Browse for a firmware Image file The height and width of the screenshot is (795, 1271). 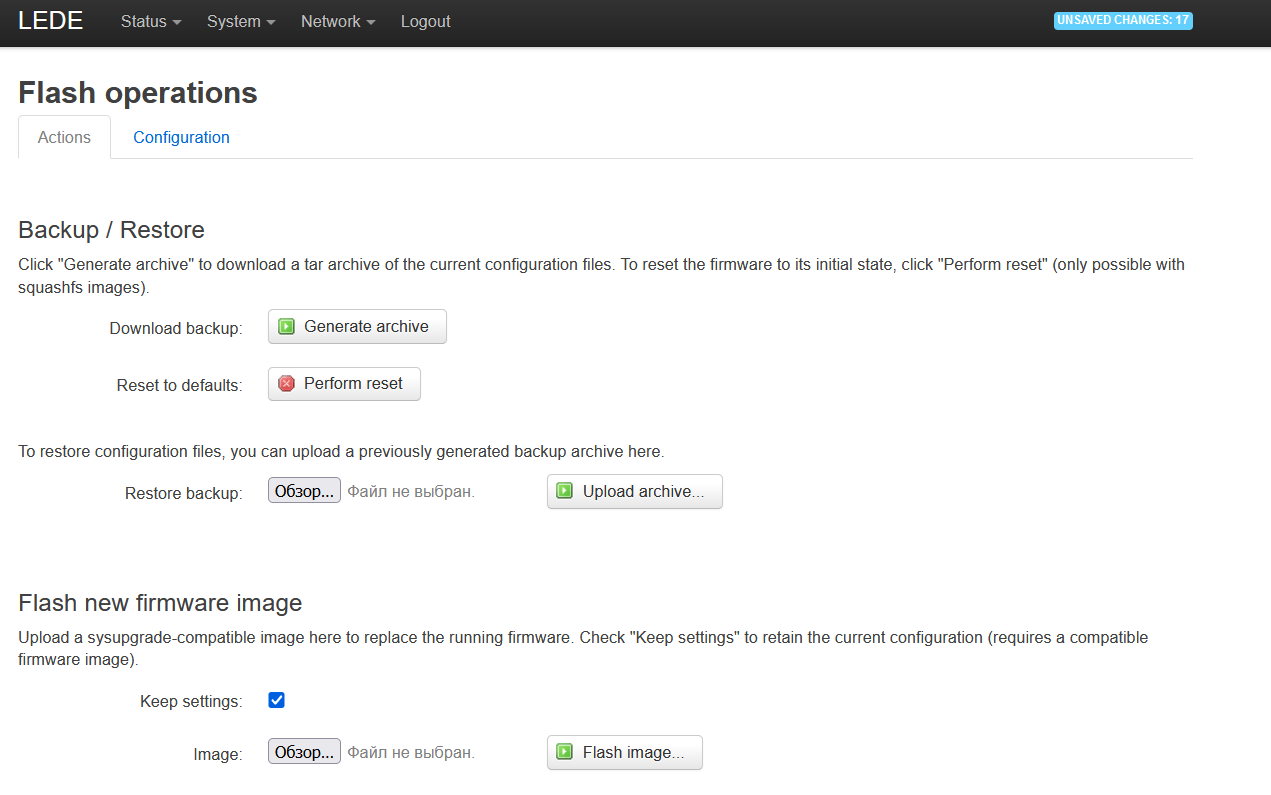tap(304, 752)
